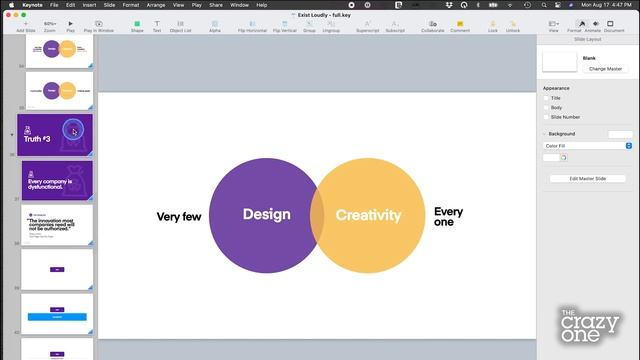
Task: Open the color wheel picker
Action: click(x=564, y=158)
